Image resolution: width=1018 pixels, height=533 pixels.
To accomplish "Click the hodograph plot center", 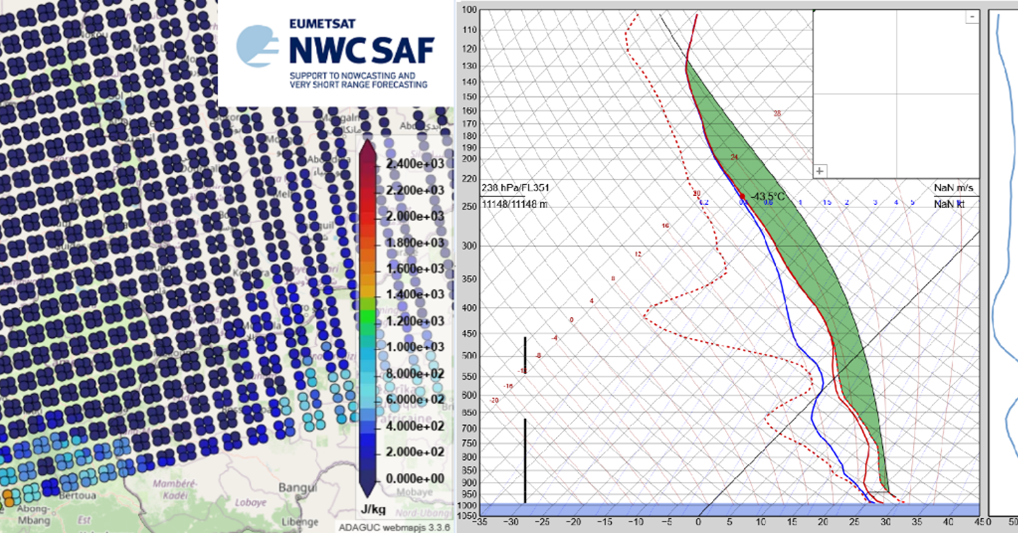I will click(895, 92).
